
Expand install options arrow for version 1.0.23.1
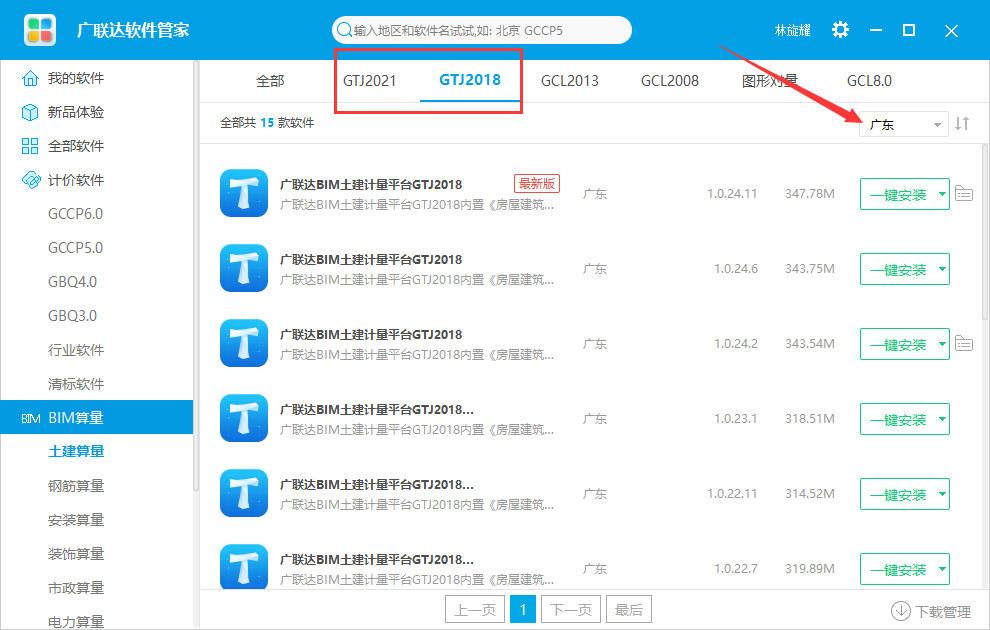click(942, 419)
